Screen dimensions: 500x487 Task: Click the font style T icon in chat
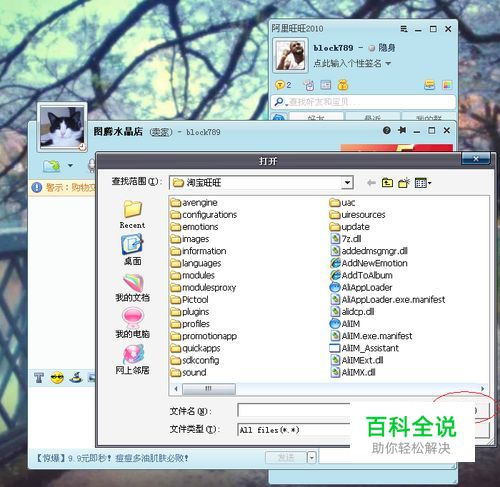(x=39, y=378)
